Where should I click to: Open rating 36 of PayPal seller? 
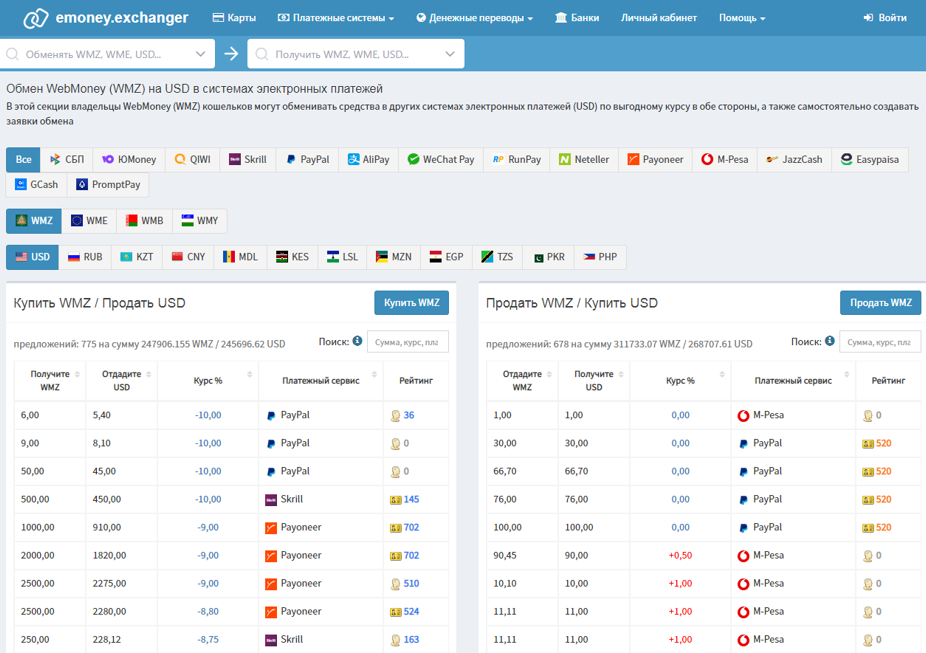click(409, 415)
